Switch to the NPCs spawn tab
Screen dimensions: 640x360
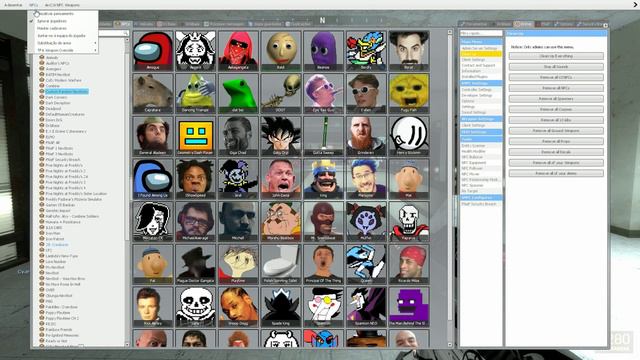pyautogui.click(x=122, y=24)
